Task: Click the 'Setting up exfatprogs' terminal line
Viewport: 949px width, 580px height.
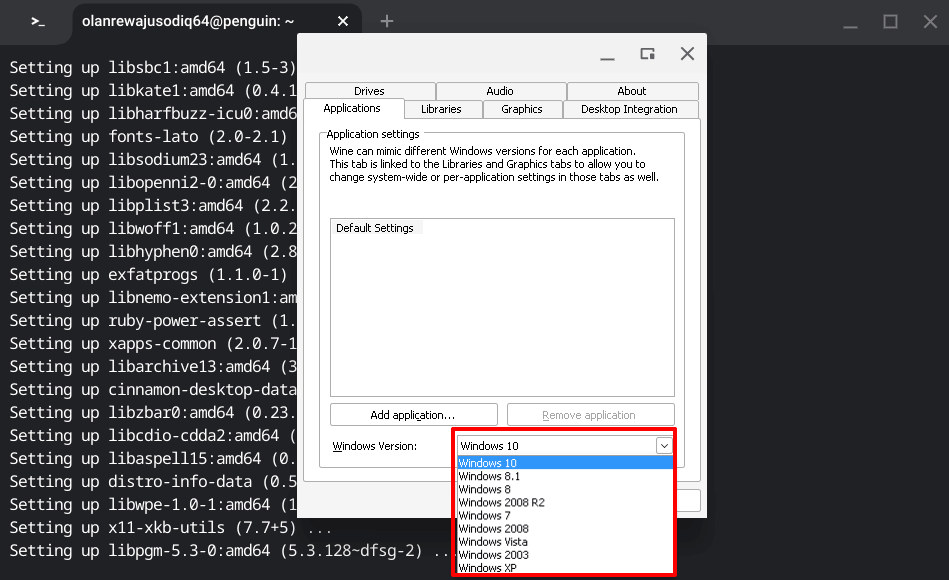Action: coord(148,275)
